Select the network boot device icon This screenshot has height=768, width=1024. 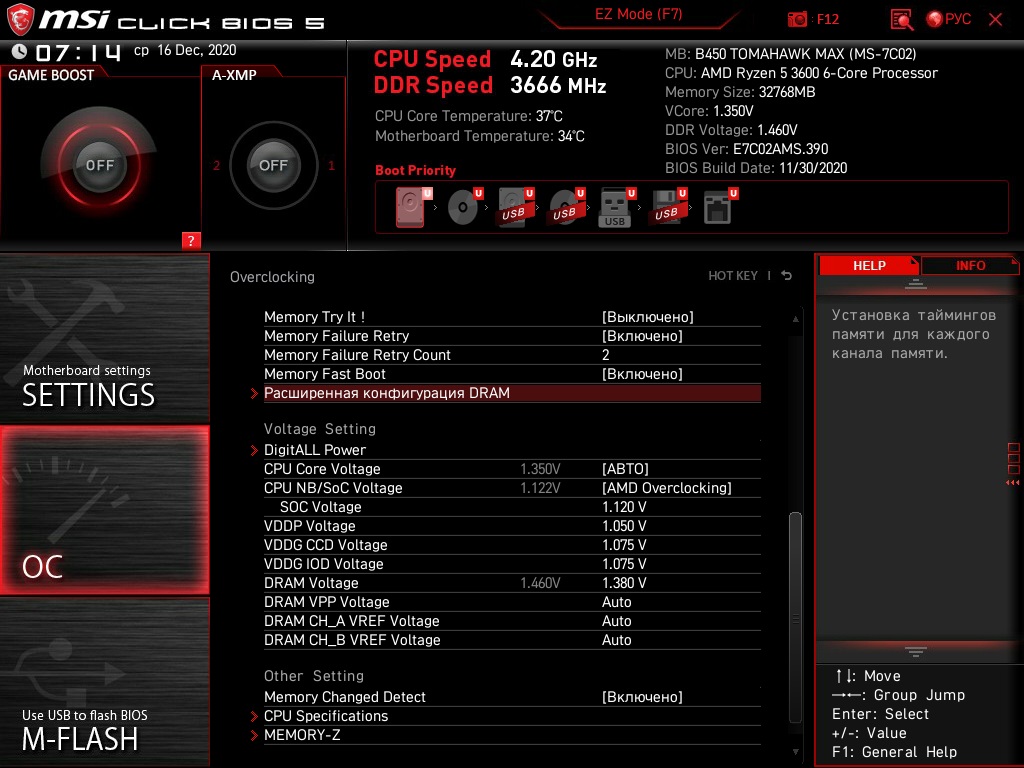[719, 208]
